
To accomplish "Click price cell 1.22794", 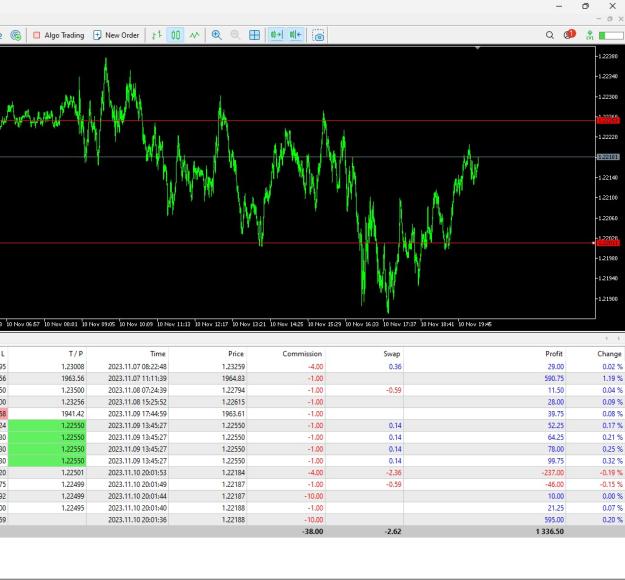I will point(233,390).
